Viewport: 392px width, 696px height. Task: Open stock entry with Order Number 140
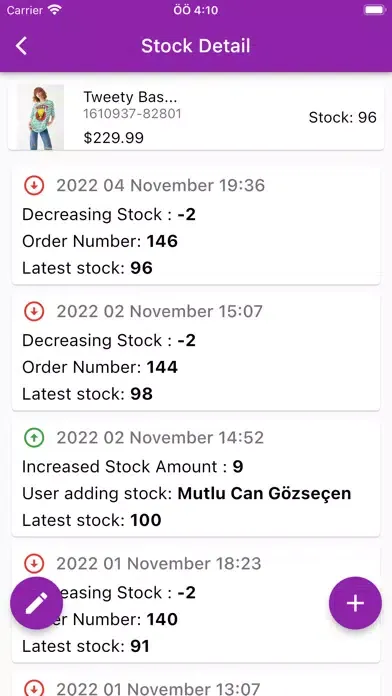tap(196, 604)
